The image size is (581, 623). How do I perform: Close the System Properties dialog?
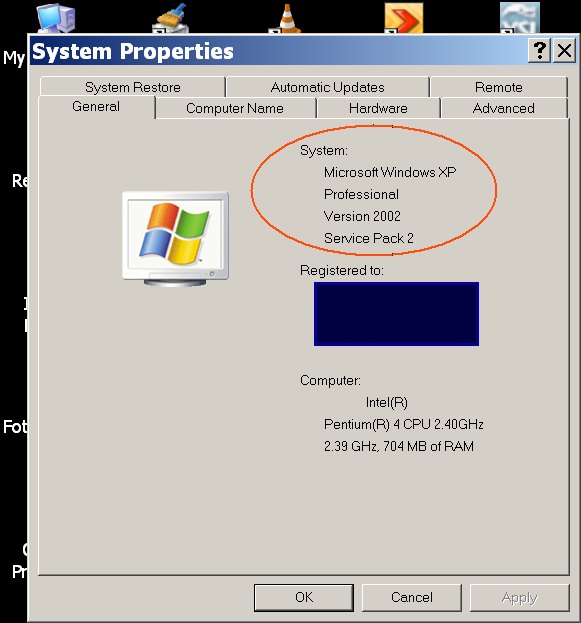click(564, 50)
